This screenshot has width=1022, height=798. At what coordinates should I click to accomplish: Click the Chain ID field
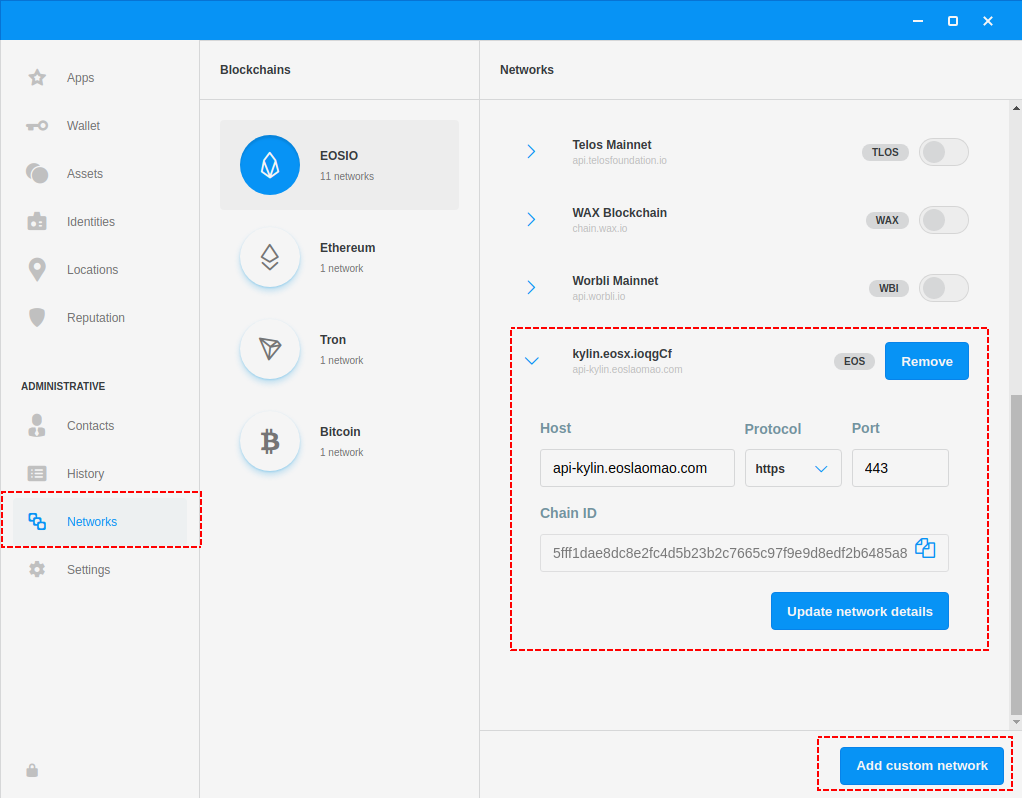(744, 553)
